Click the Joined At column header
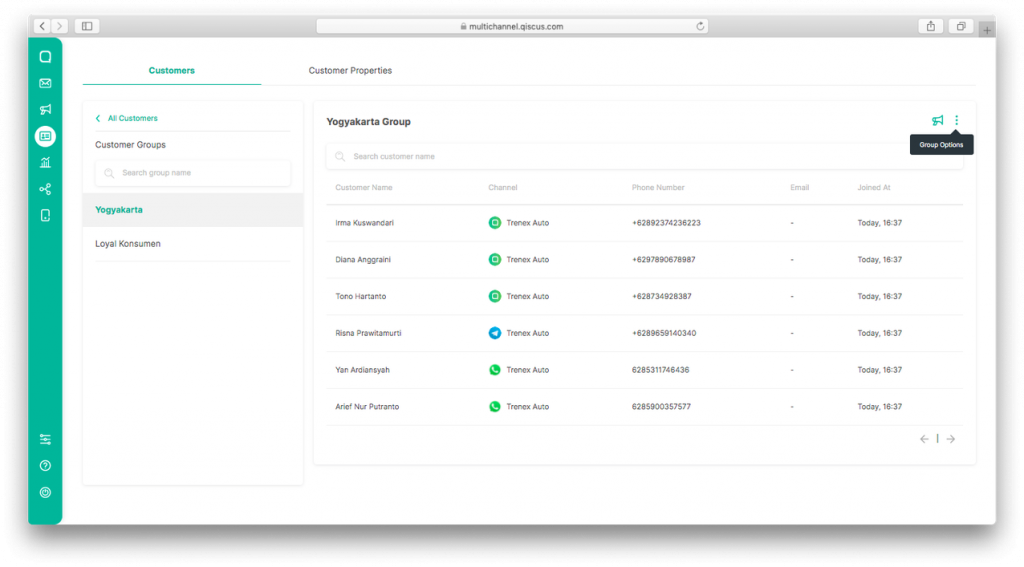Image resolution: width=1024 pixels, height=567 pixels. [x=874, y=187]
